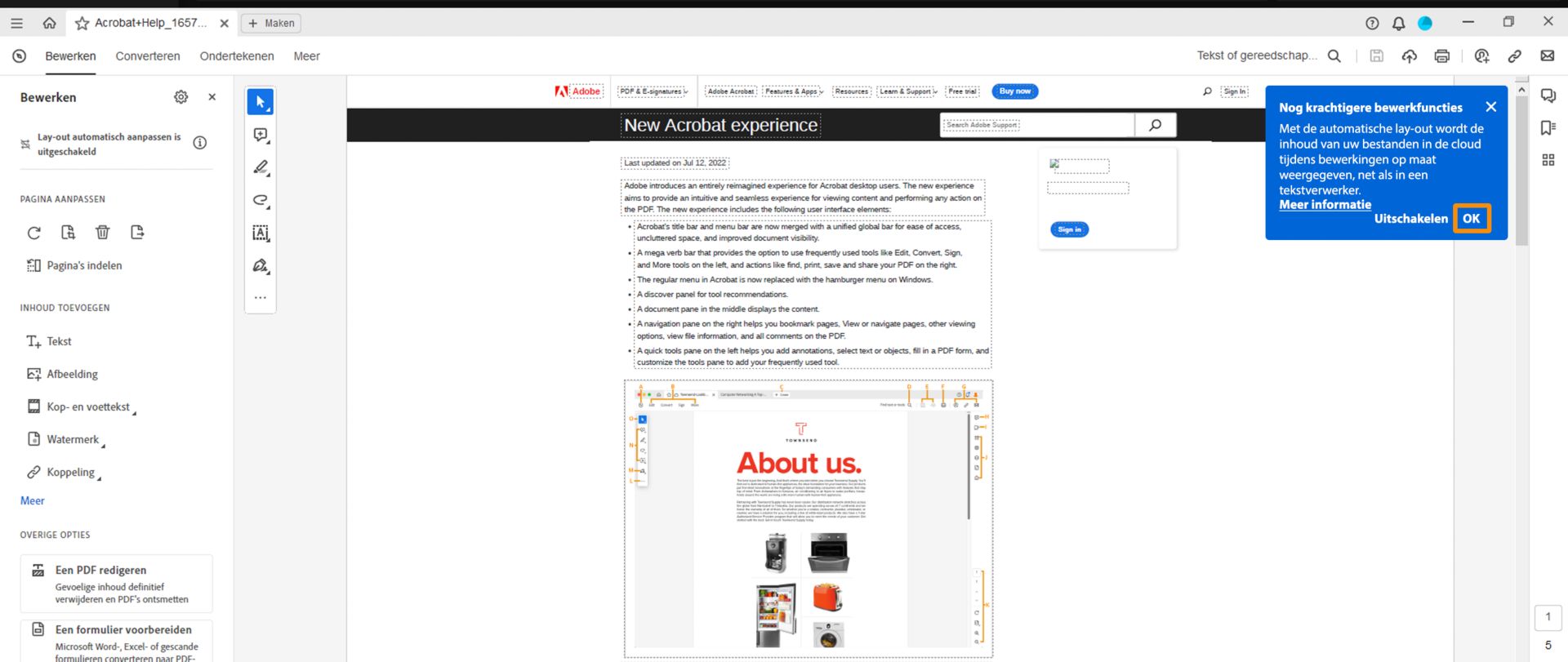The width and height of the screenshot is (1568, 662).
Task: Click the About us screenshot image
Action: pyautogui.click(x=808, y=518)
